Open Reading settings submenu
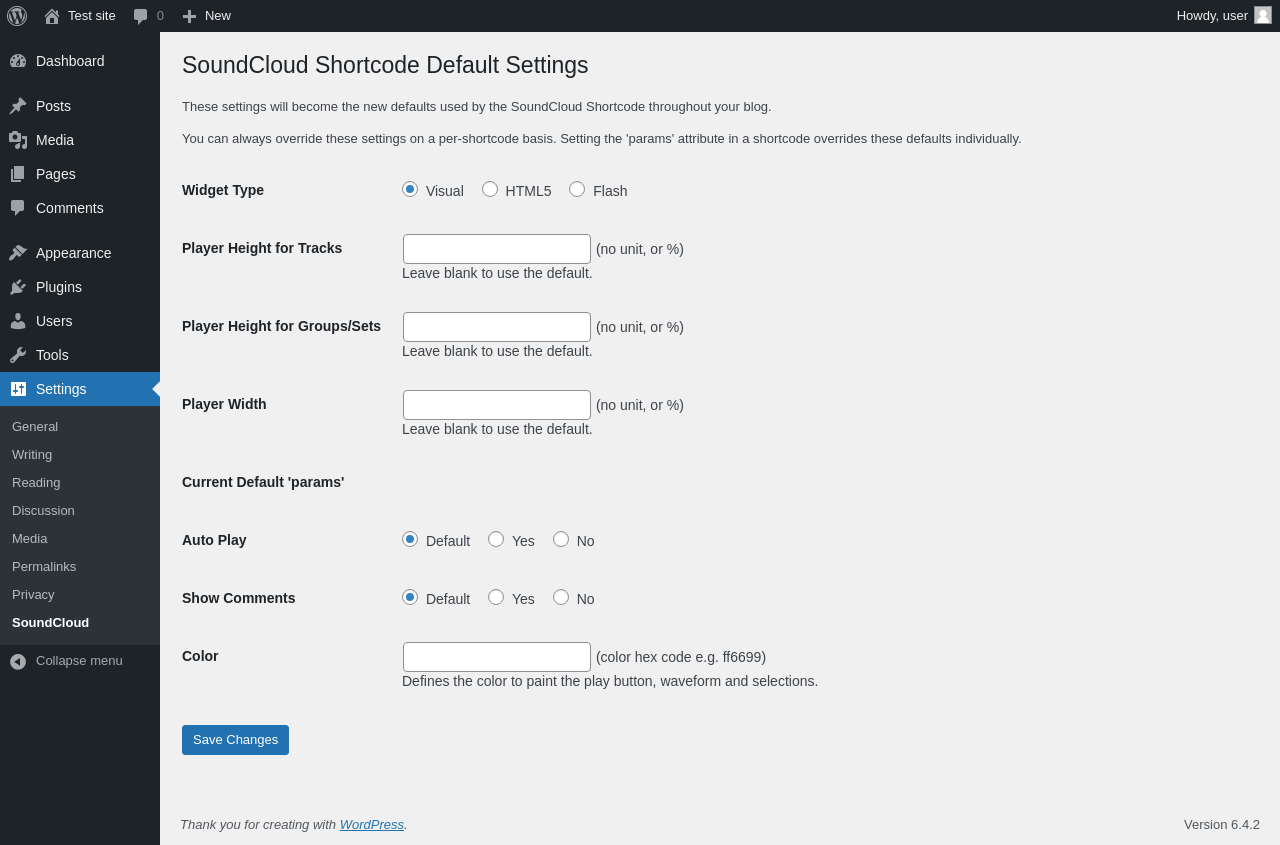 pos(80,482)
